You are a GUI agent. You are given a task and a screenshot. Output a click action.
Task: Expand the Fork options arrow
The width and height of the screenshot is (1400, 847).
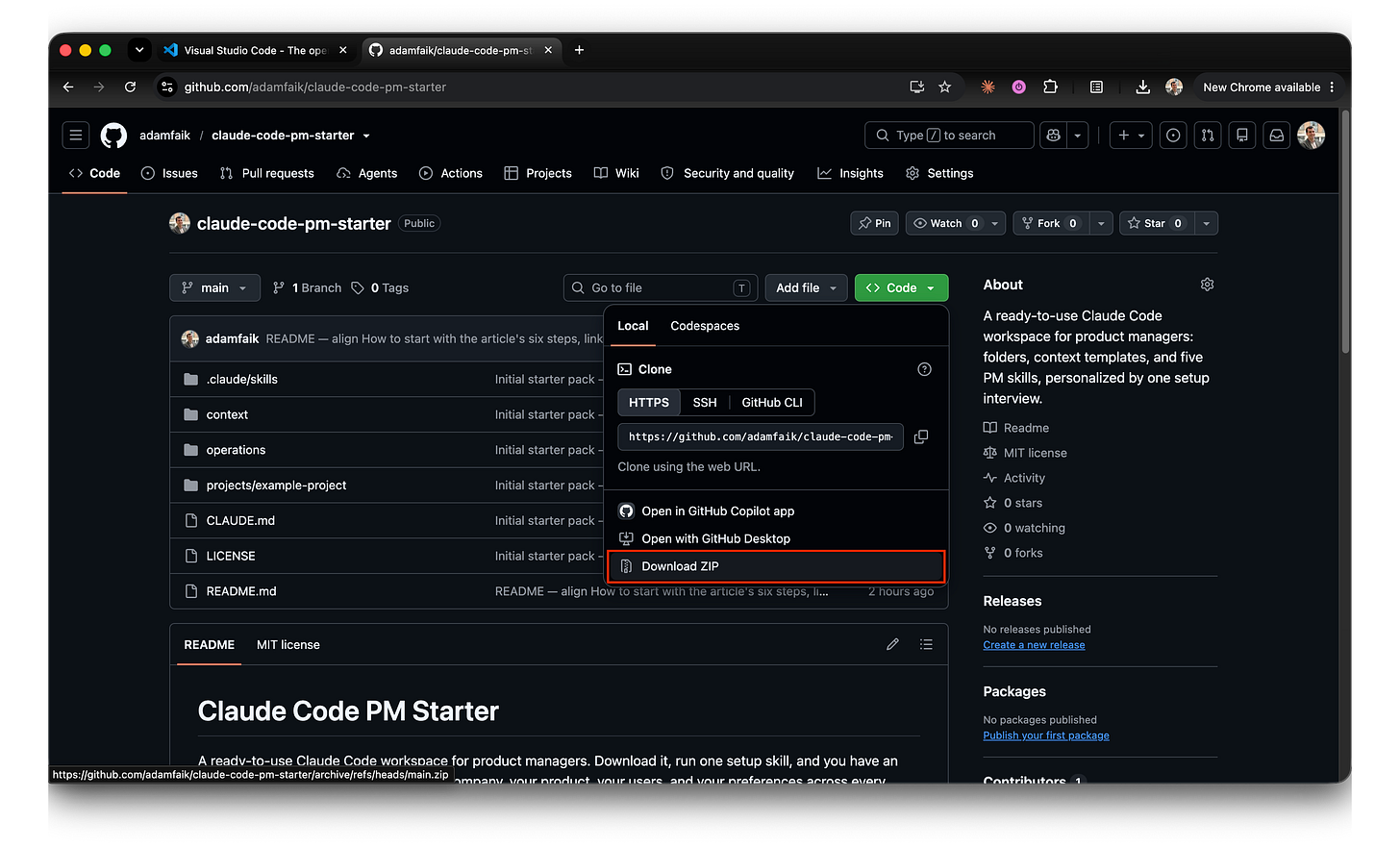(1101, 223)
